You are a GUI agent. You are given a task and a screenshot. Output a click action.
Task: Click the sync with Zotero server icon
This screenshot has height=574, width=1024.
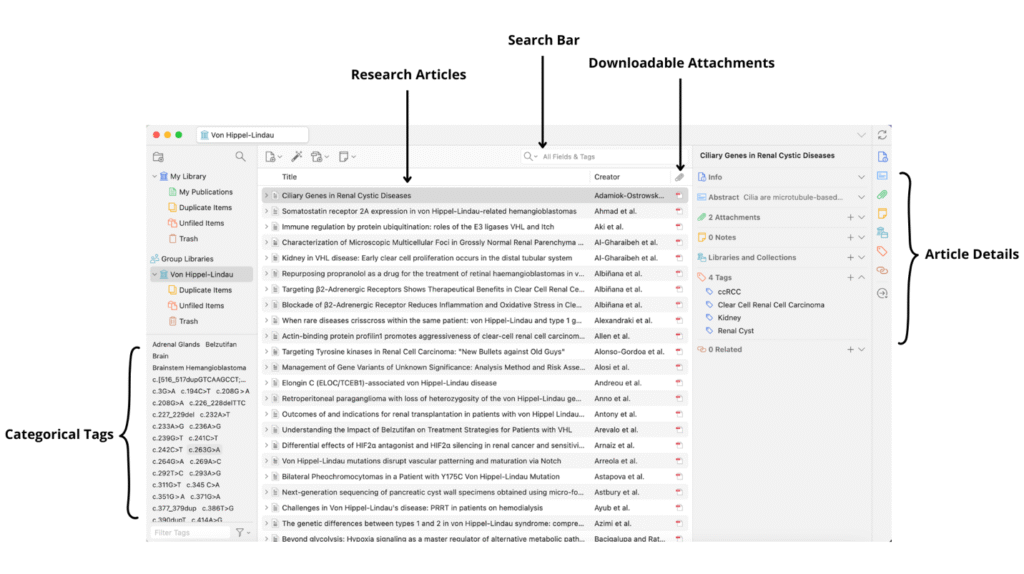tap(882, 135)
